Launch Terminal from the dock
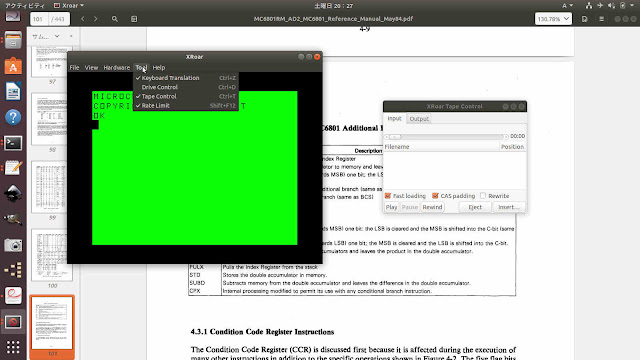The height and width of the screenshot is (360, 640). (13, 143)
